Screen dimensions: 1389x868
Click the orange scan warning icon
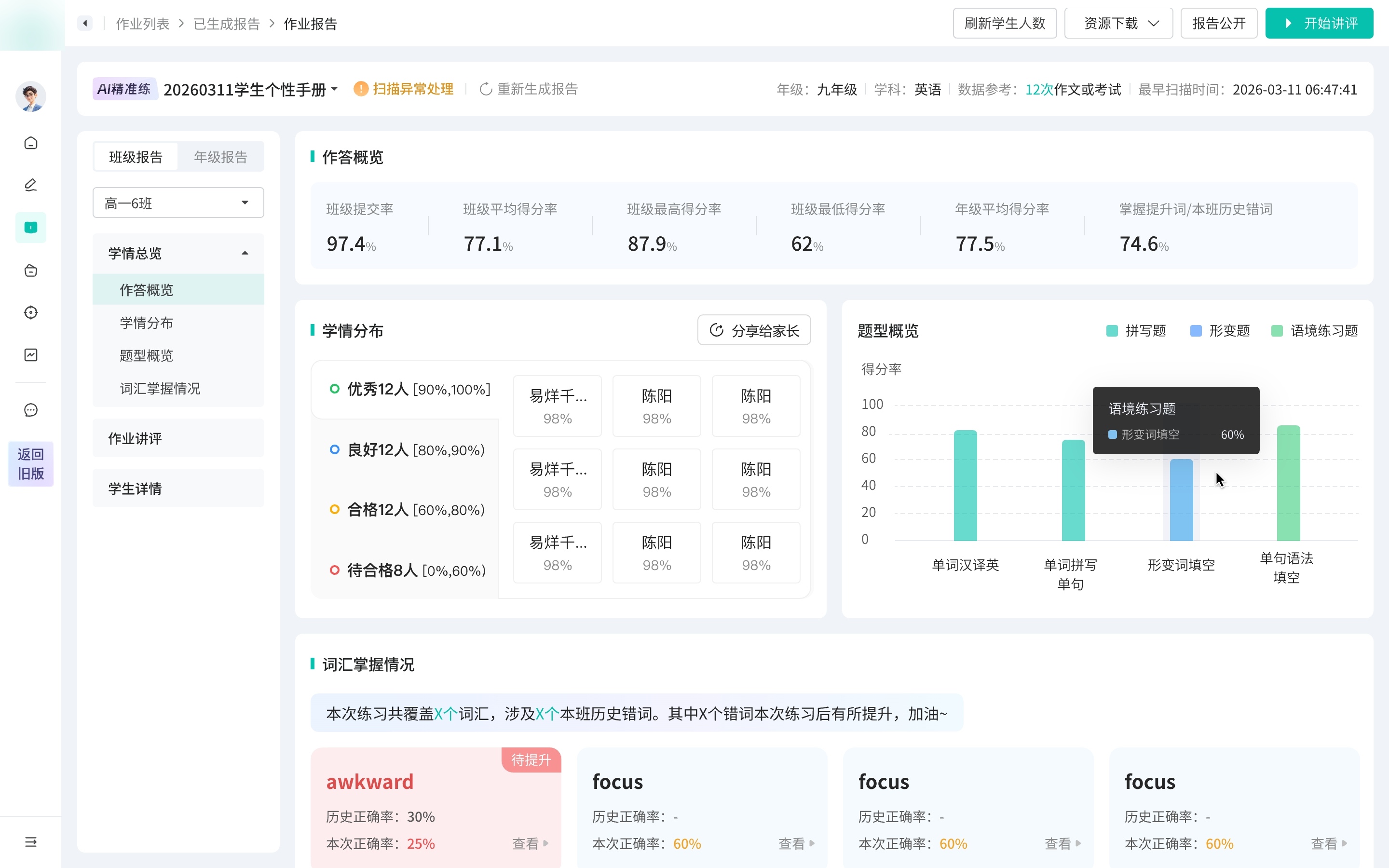361,89
